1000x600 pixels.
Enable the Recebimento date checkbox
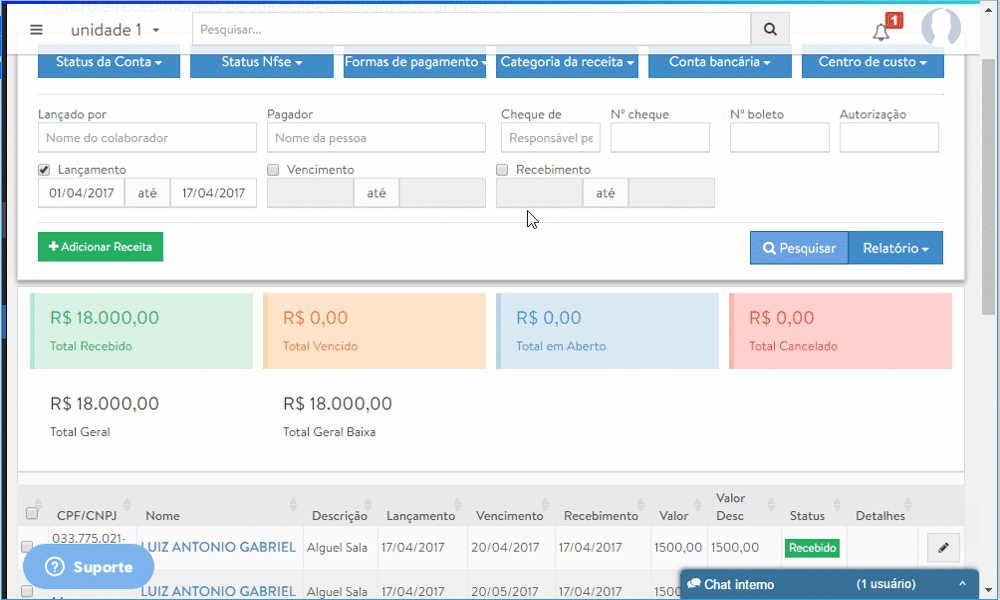(x=503, y=170)
